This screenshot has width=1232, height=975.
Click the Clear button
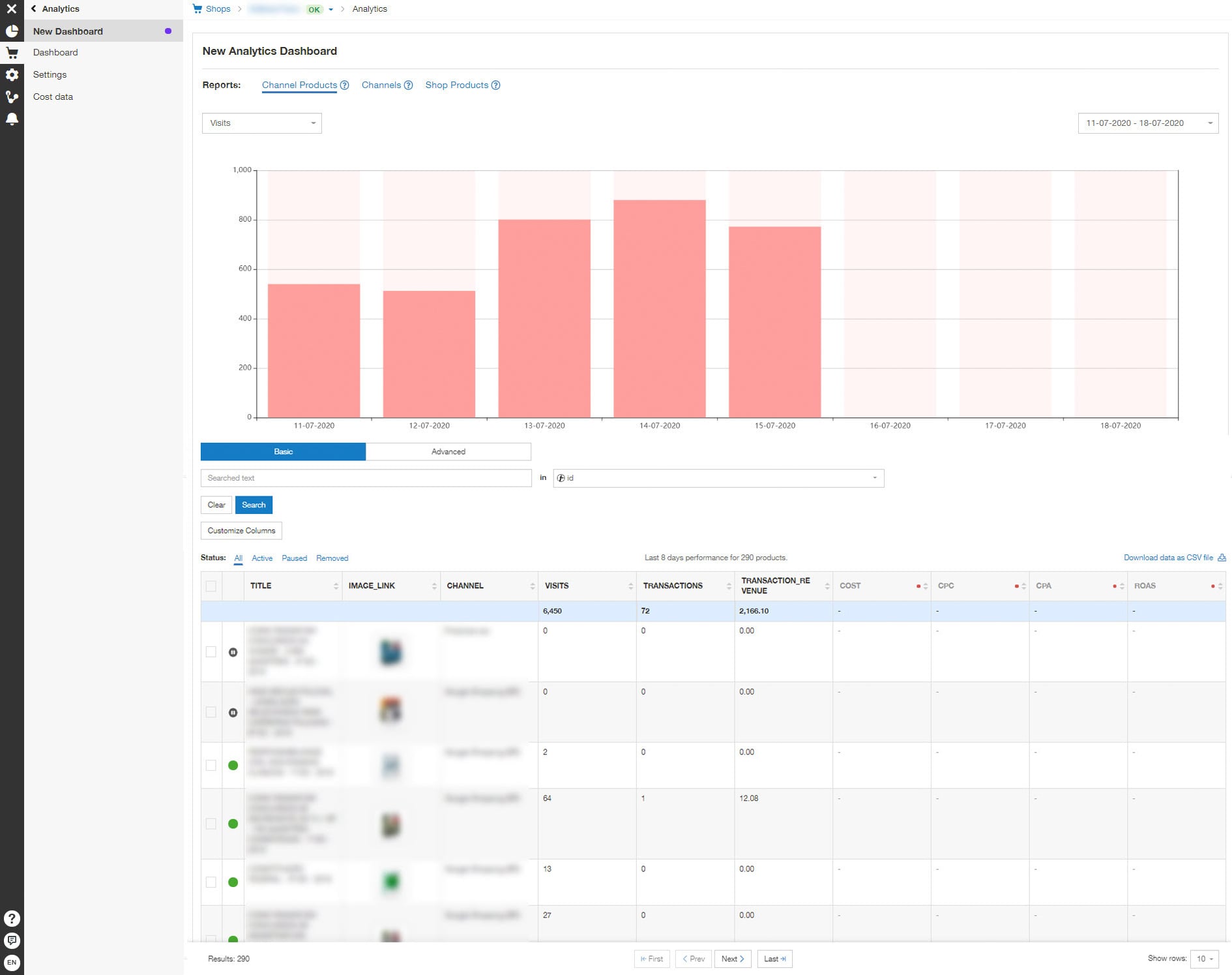click(x=216, y=505)
